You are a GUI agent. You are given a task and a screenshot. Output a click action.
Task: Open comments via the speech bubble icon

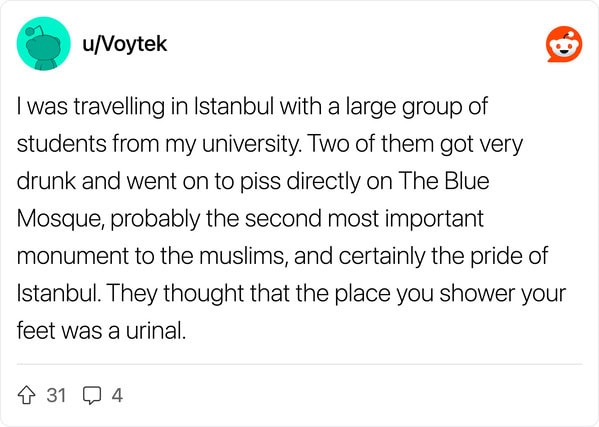point(92,395)
